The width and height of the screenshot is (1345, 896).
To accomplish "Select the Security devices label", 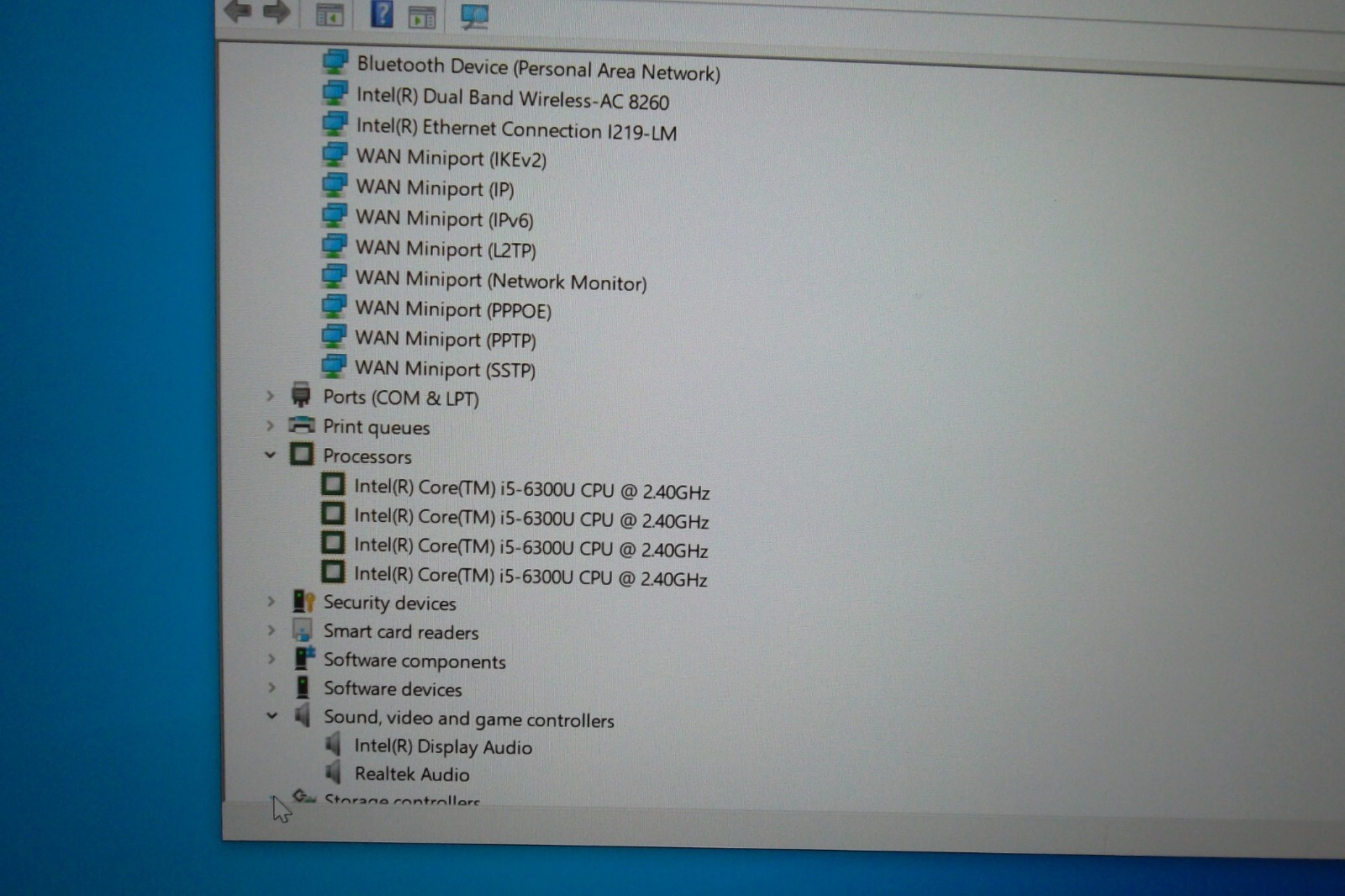I will pyautogui.click(x=390, y=603).
